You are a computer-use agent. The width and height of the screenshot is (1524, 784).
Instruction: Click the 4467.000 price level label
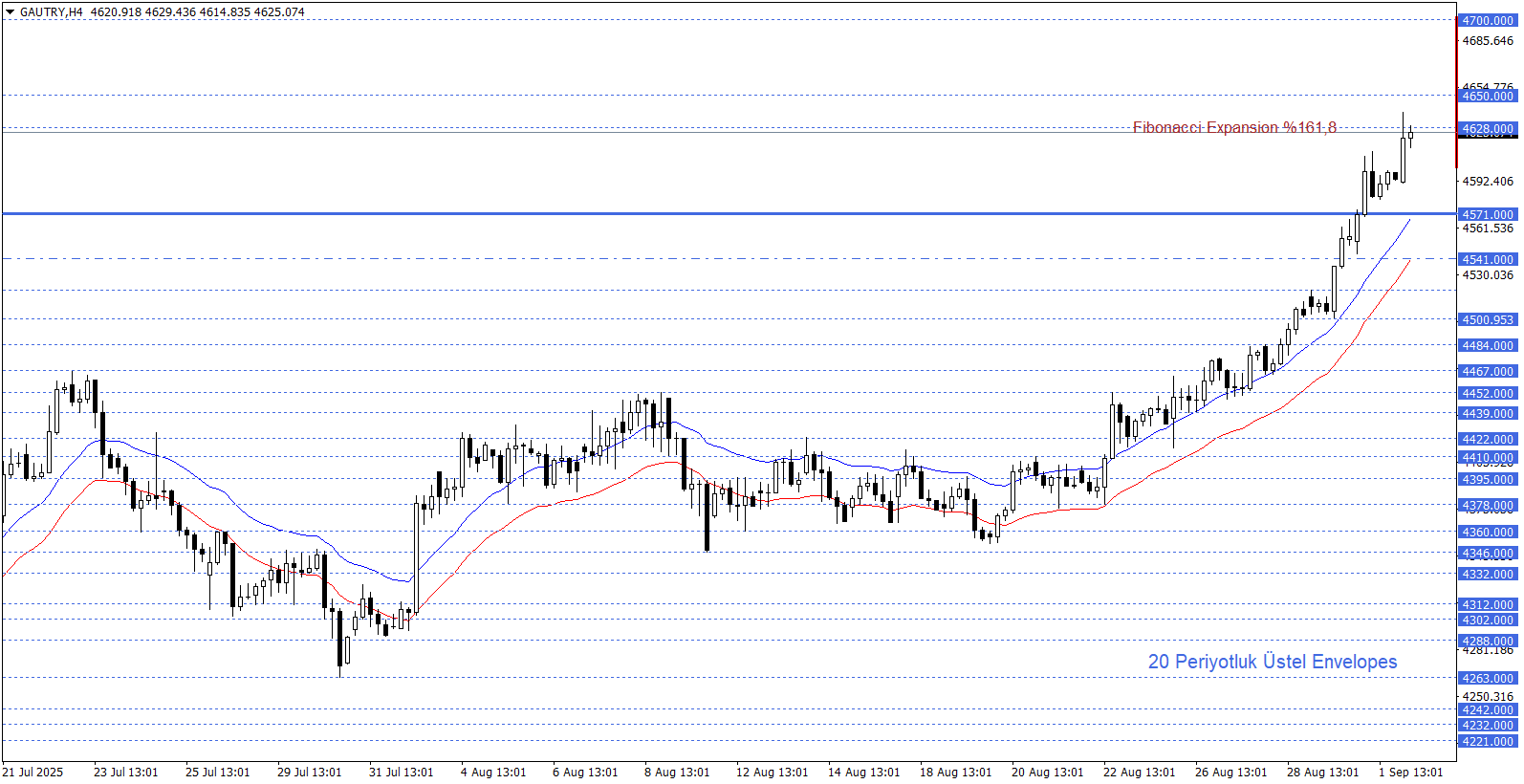point(1488,372)
